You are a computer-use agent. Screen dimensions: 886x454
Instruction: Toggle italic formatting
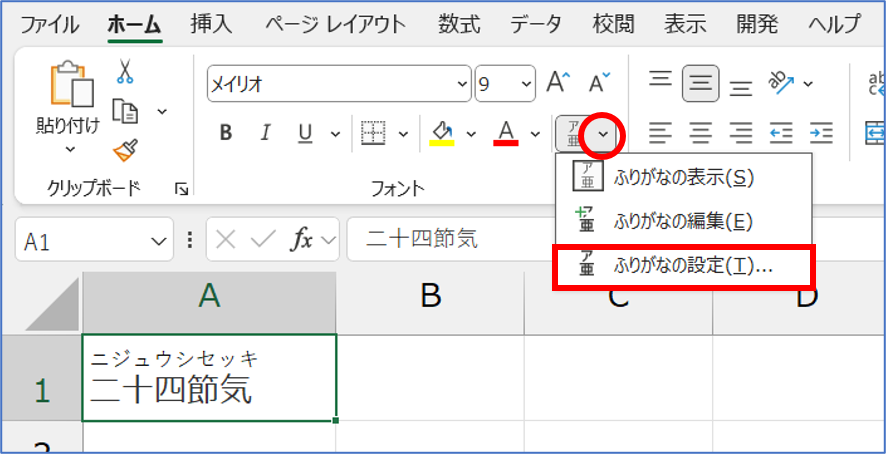coord(264,133)
